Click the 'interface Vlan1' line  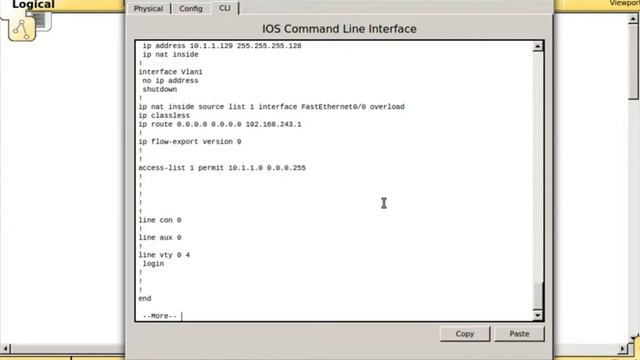170,72
